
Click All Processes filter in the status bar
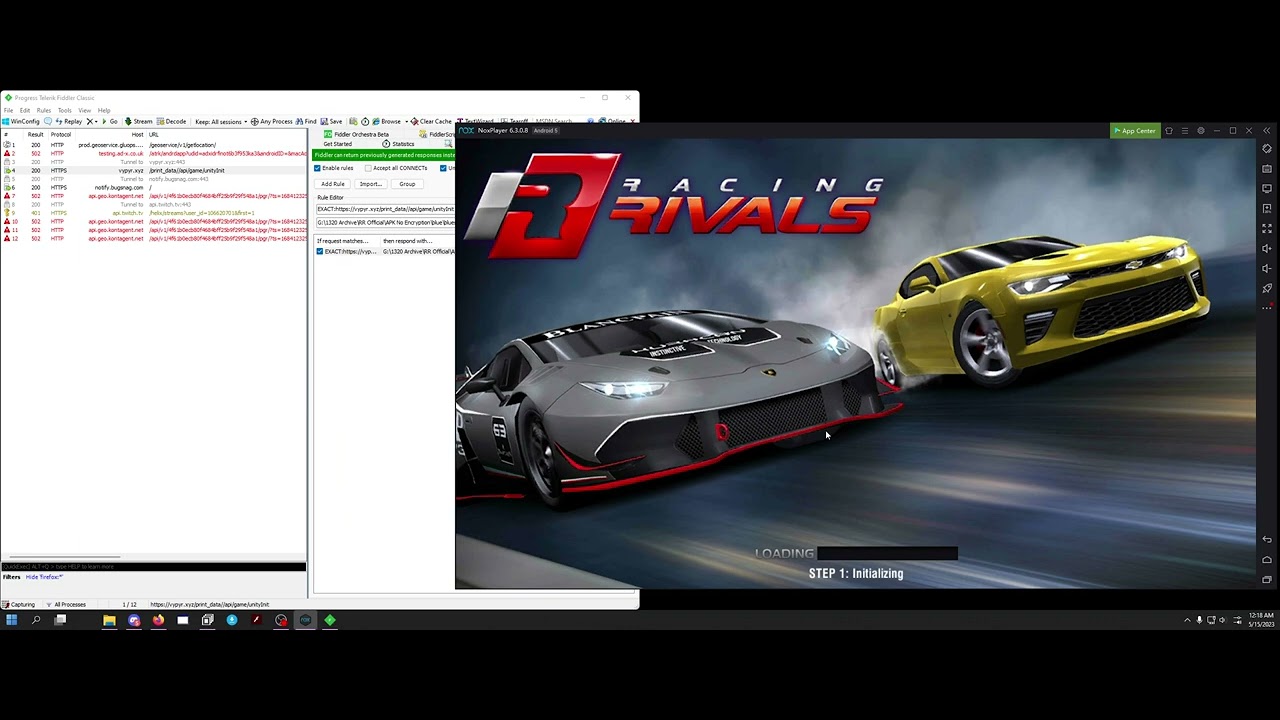point(67,604)
